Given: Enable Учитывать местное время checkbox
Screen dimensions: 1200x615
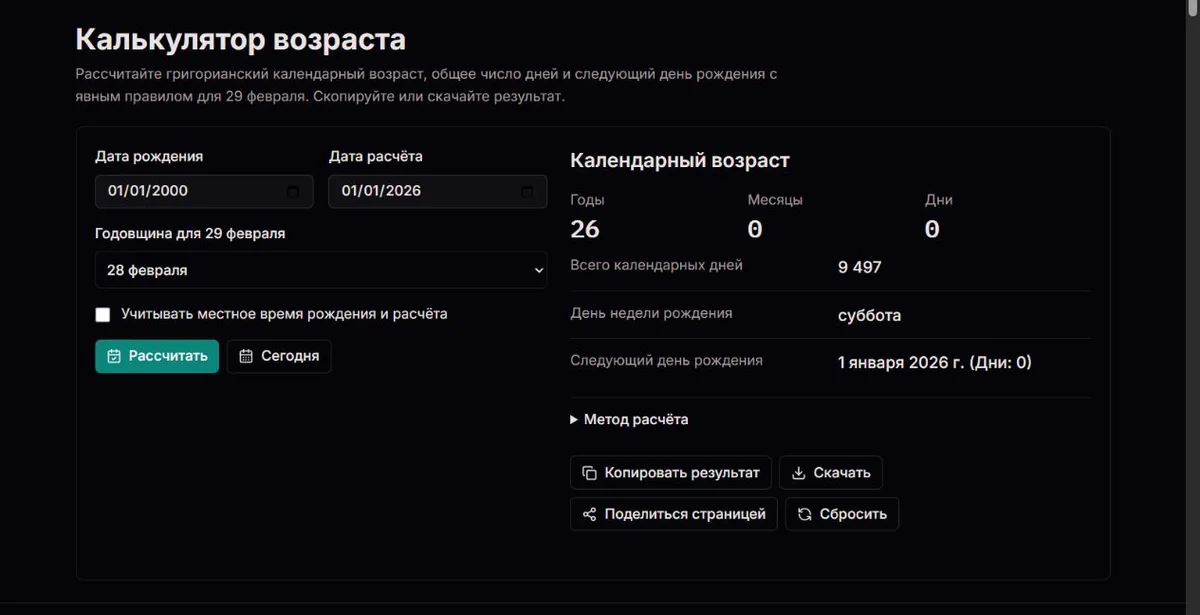Looking at the screenshot, I should pyautogui.click(x=103, y=314).
